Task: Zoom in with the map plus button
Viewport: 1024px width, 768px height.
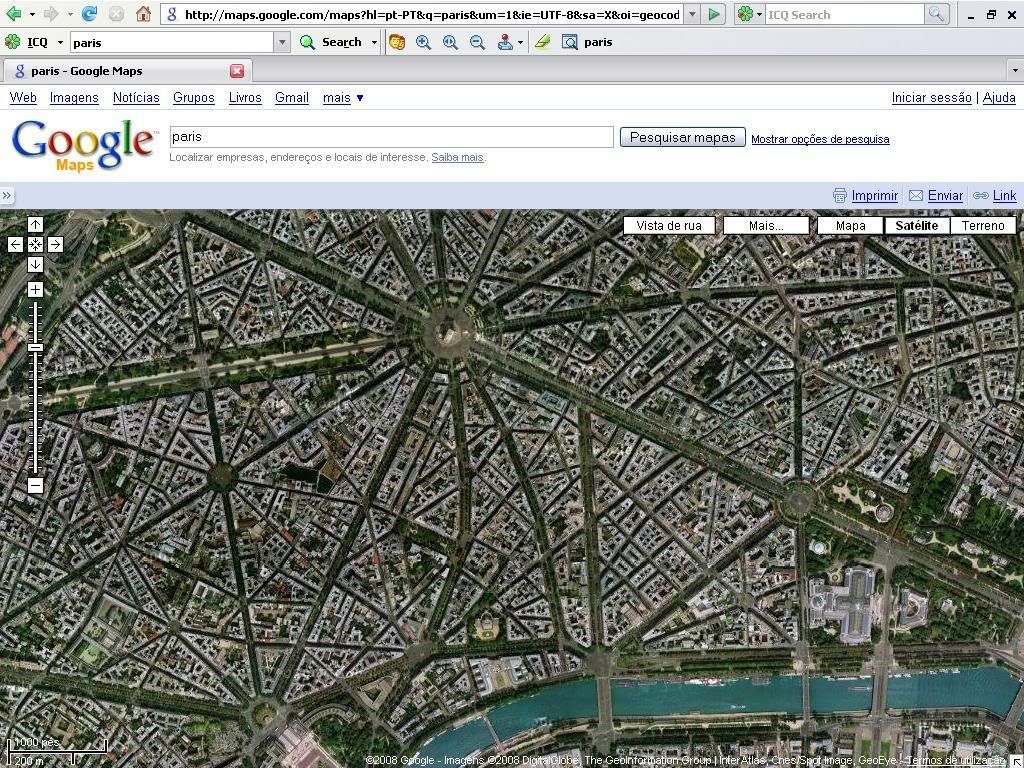Action: click(x=35, y=290)
